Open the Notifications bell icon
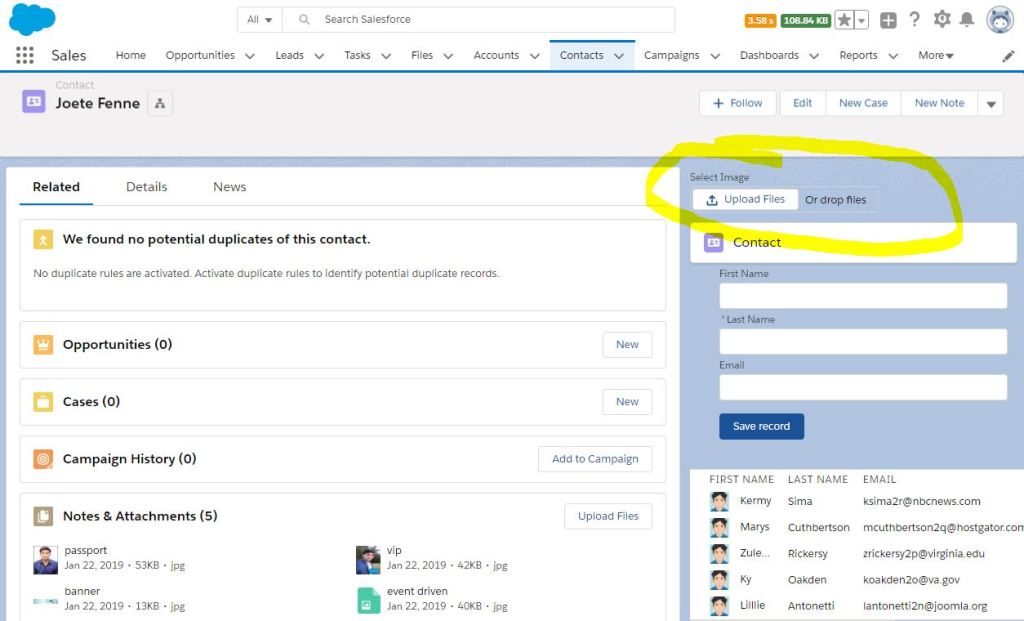Screen dimensions: 1024x621 pos(967,20)
